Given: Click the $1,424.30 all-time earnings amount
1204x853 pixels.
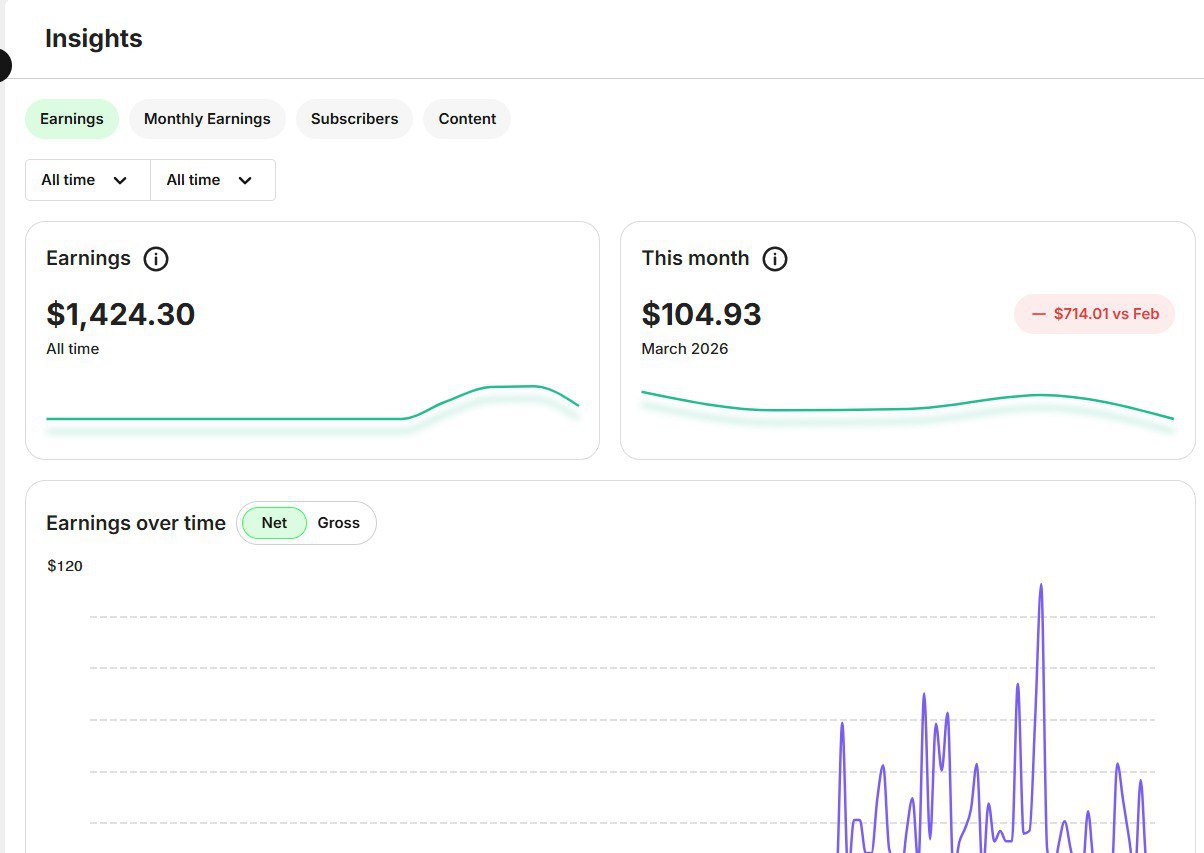Looking at the screenshot, I should pyautogui.click(x=121, y=314).
